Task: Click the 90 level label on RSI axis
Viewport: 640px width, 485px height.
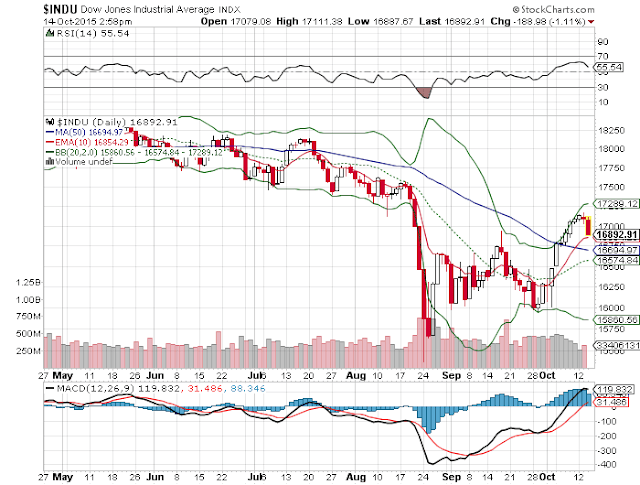Action: coord(603,42)
